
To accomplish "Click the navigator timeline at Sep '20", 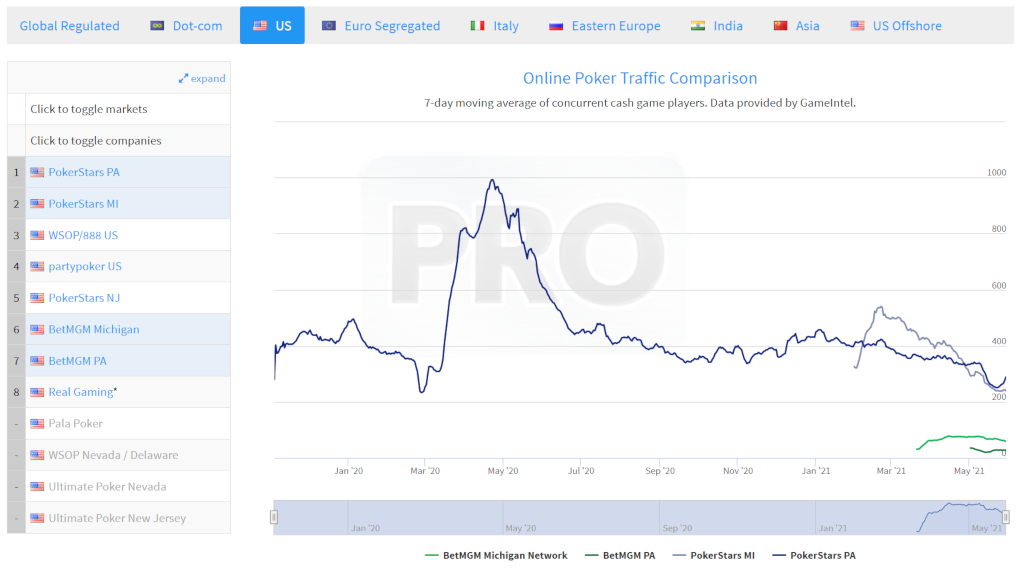I will [677, 528].
